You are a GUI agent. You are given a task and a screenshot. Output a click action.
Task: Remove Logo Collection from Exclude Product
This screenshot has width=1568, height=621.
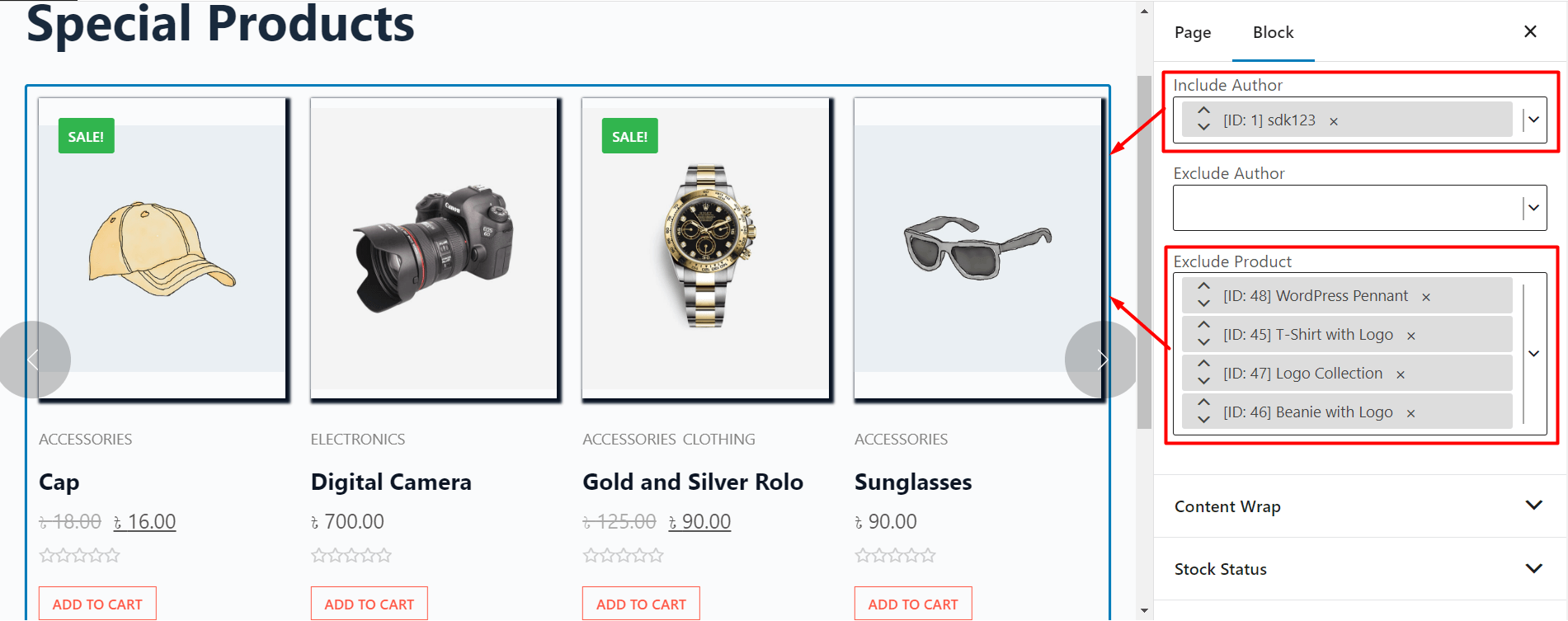point(1401,373)
